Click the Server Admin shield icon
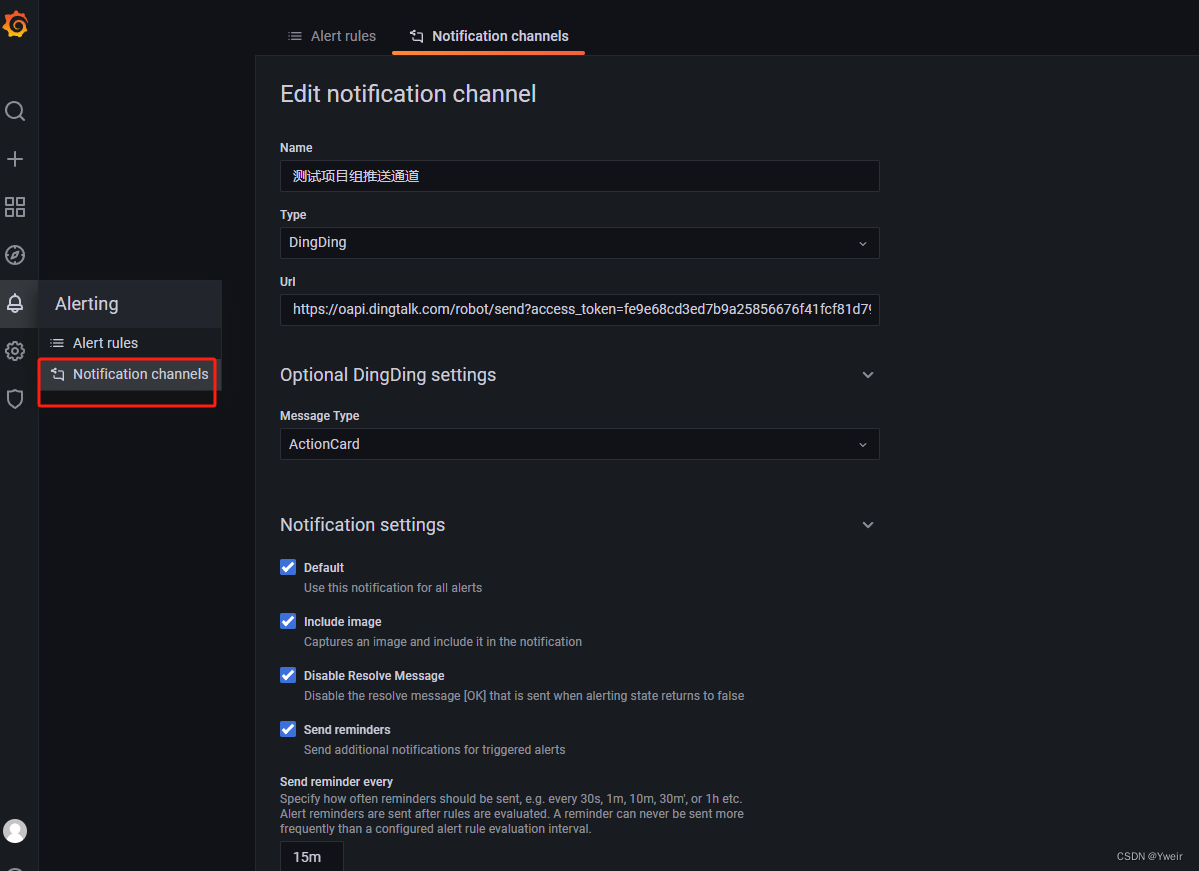This screenshot has height=871, width=1199. pyautogui.click(x=16, y=399)
